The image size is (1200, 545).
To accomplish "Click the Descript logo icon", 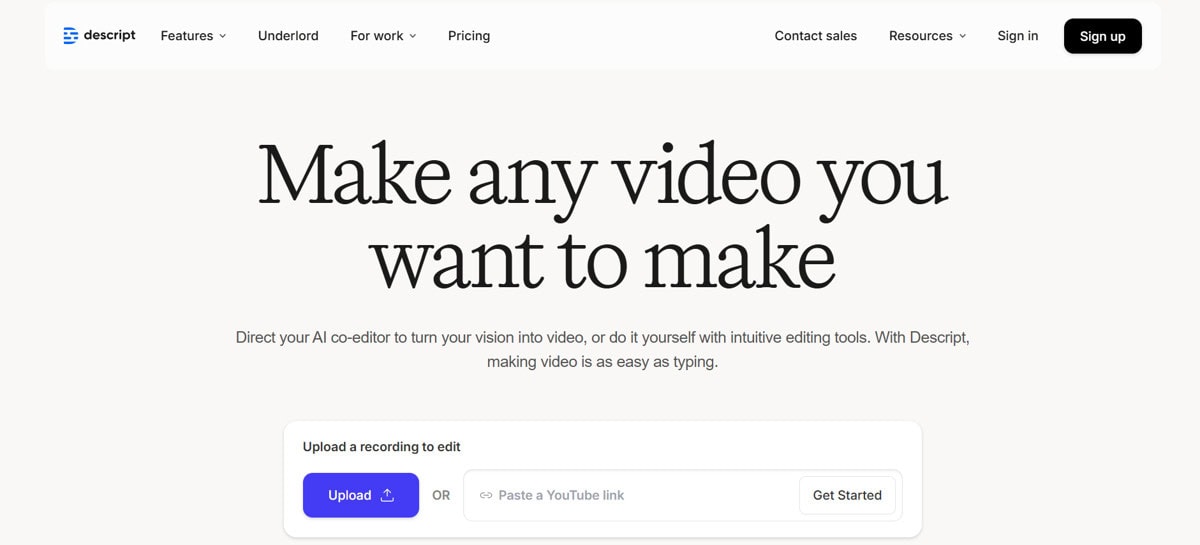I will click(70, 36).
